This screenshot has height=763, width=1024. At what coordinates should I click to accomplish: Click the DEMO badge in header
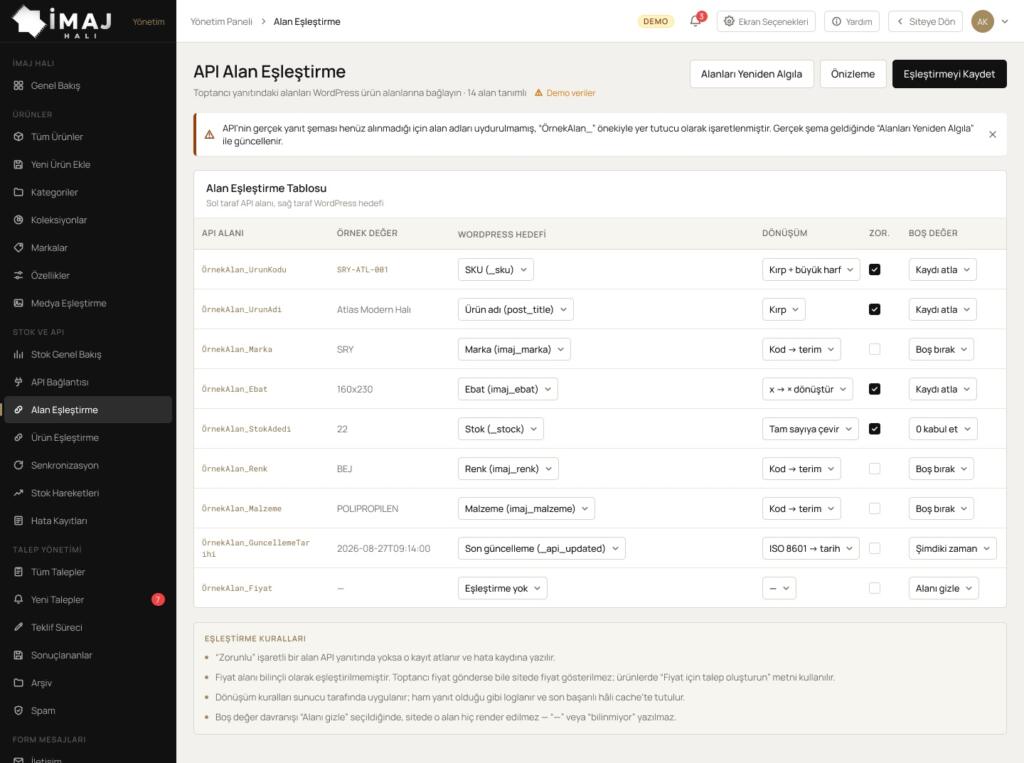(x=655, y=22)
